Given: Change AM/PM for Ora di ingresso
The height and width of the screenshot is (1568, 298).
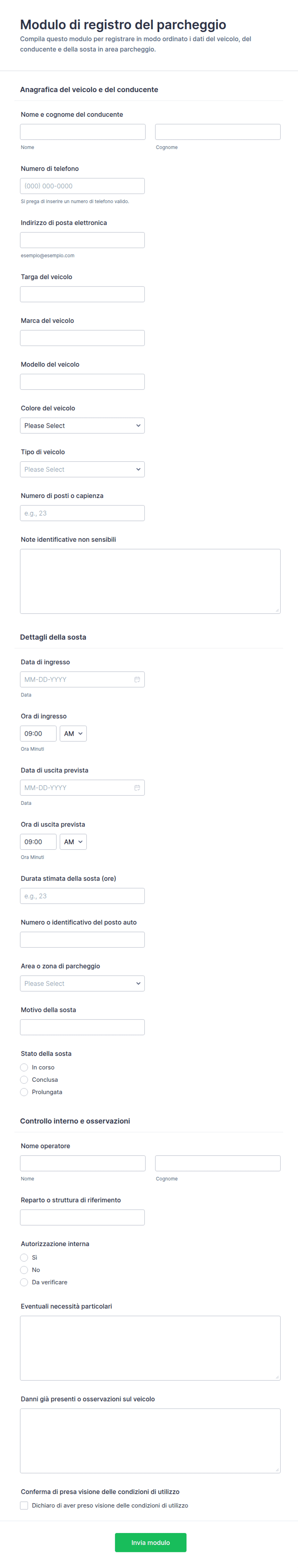Looking at the screenshot, I should [x=73, y=734].
